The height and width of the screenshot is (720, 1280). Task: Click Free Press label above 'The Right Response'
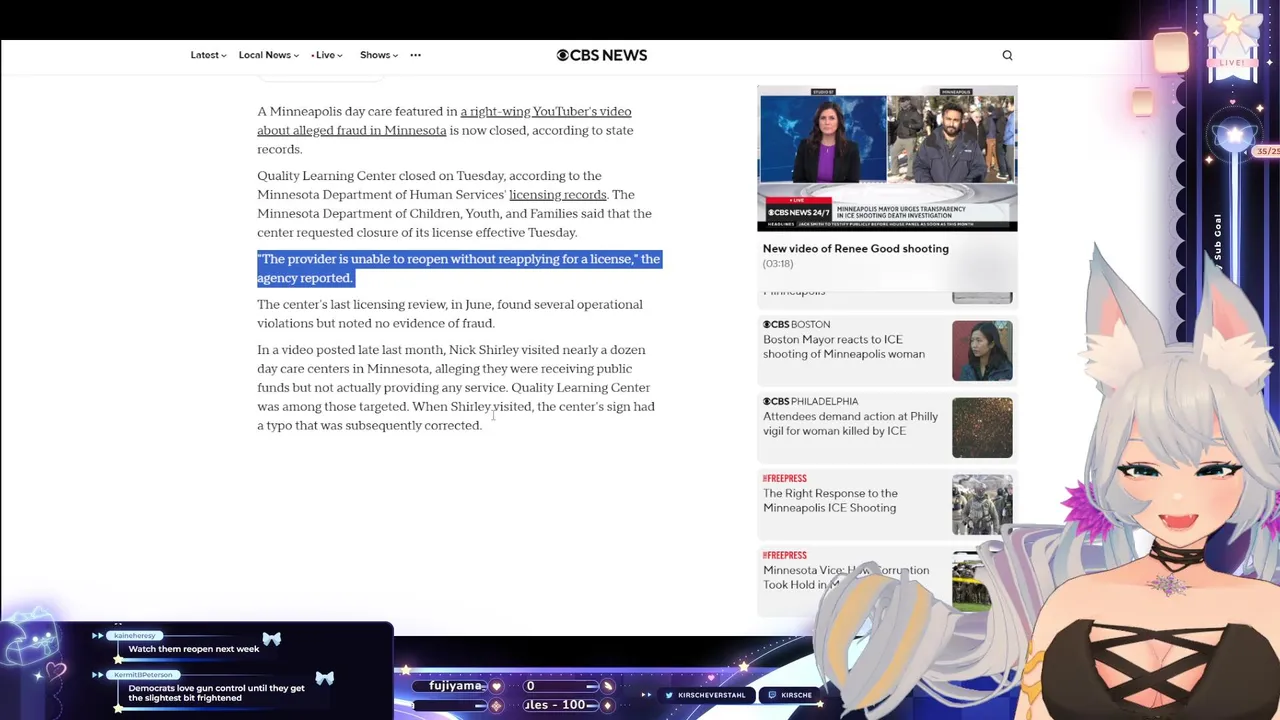(x=784, y=478)
